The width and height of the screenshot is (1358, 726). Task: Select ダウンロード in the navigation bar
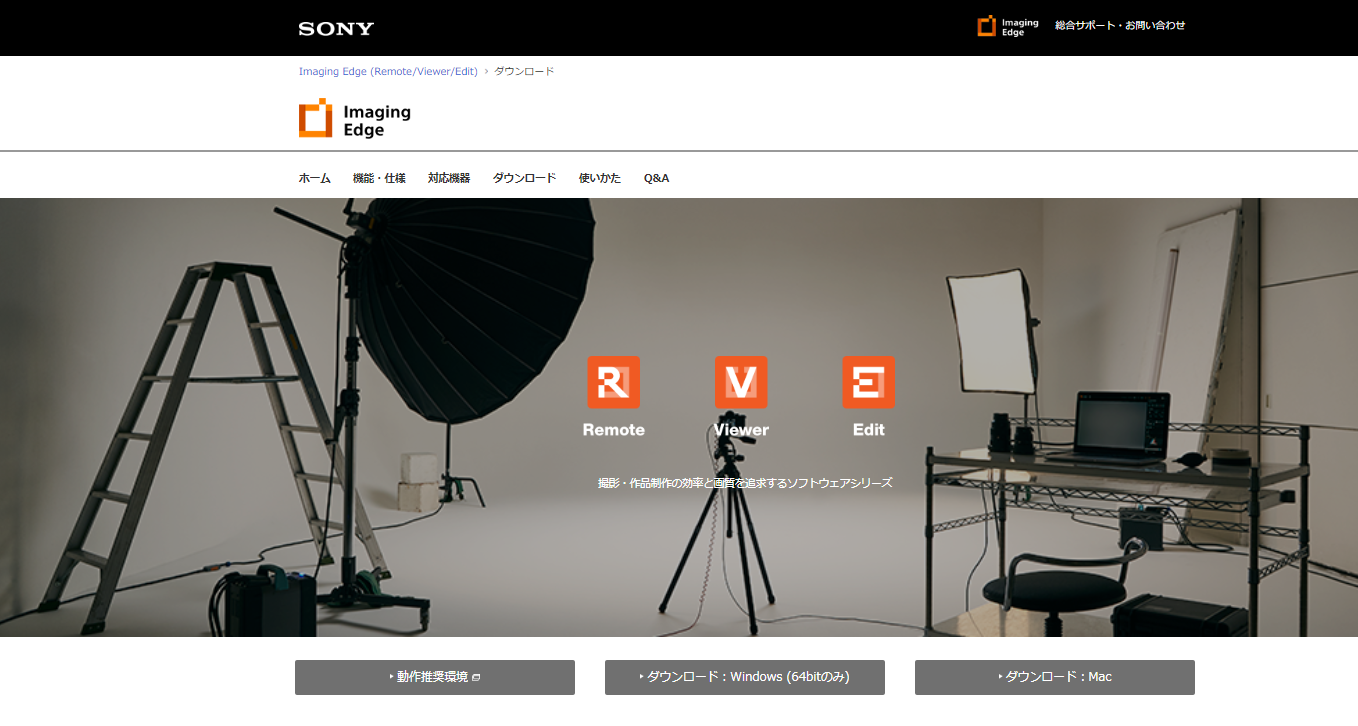(x=524, y=178)
